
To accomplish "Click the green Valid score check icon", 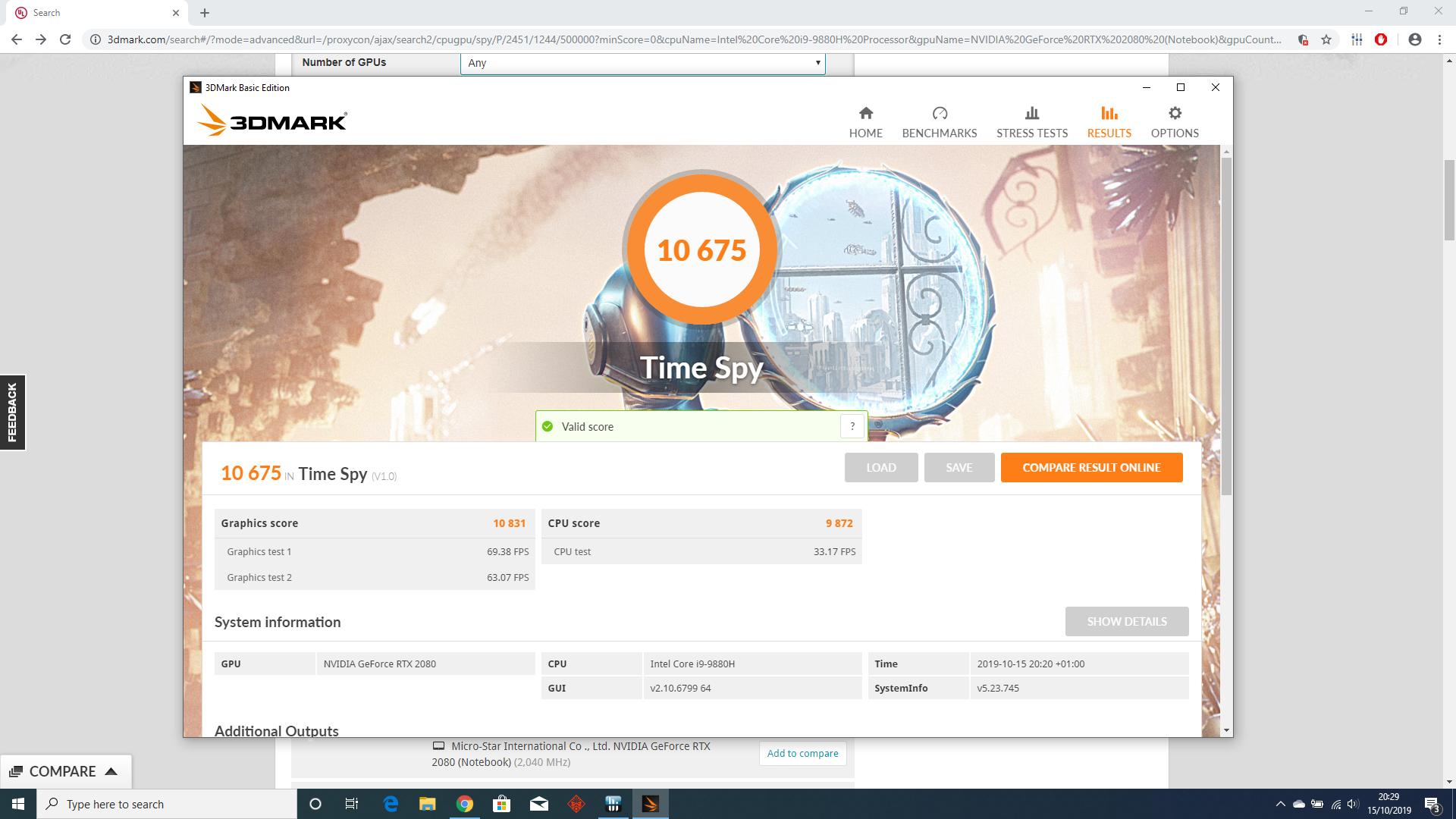I will (548, 426).
